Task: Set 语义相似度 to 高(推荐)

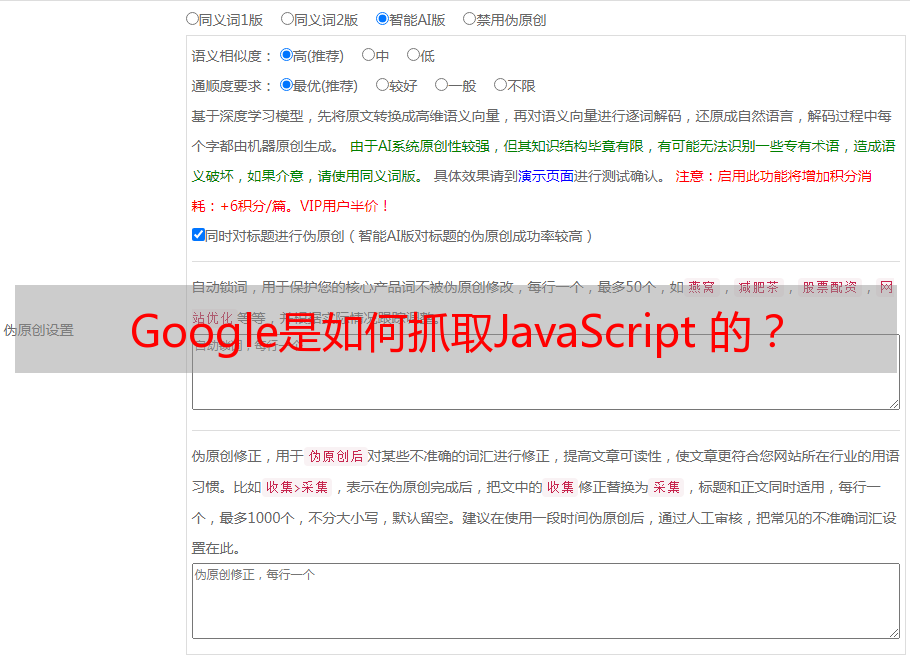Action: pos(286,55)
